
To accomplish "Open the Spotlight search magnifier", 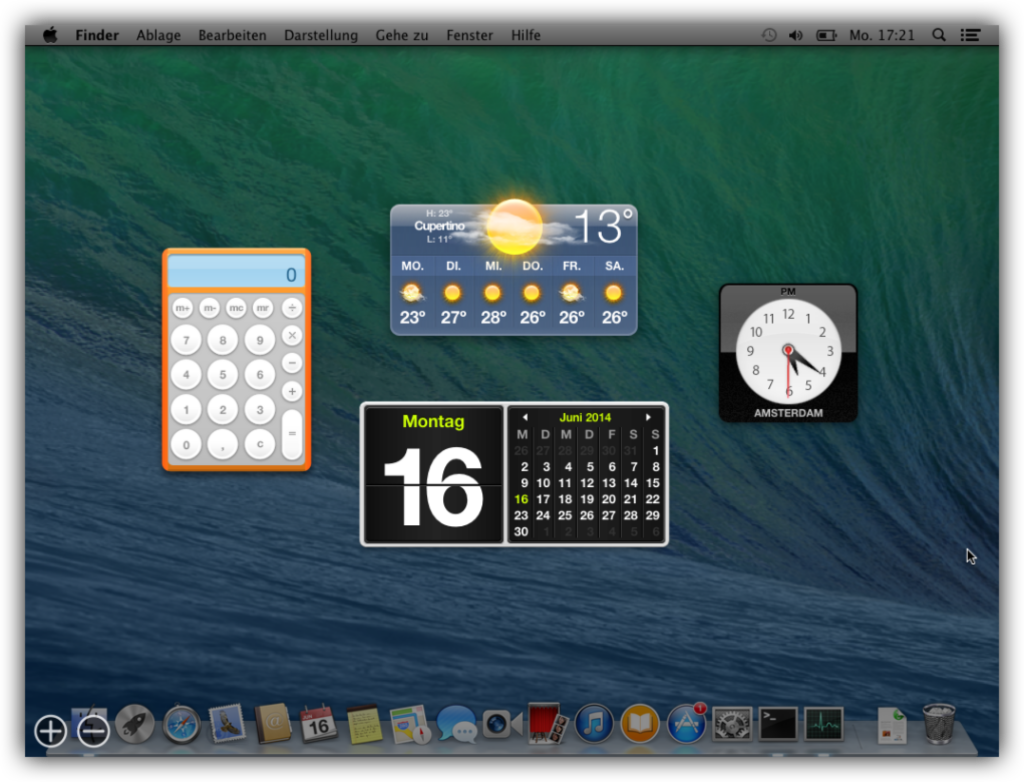I will click(x=939, y=35).
